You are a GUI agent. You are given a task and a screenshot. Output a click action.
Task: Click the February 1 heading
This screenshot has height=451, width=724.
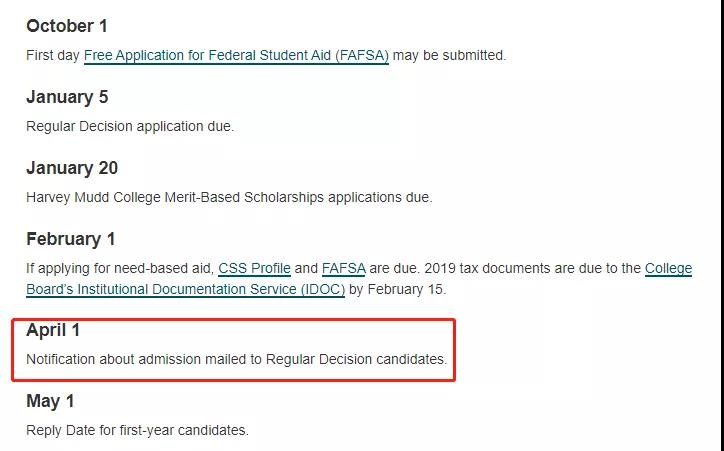coord(71,239)
